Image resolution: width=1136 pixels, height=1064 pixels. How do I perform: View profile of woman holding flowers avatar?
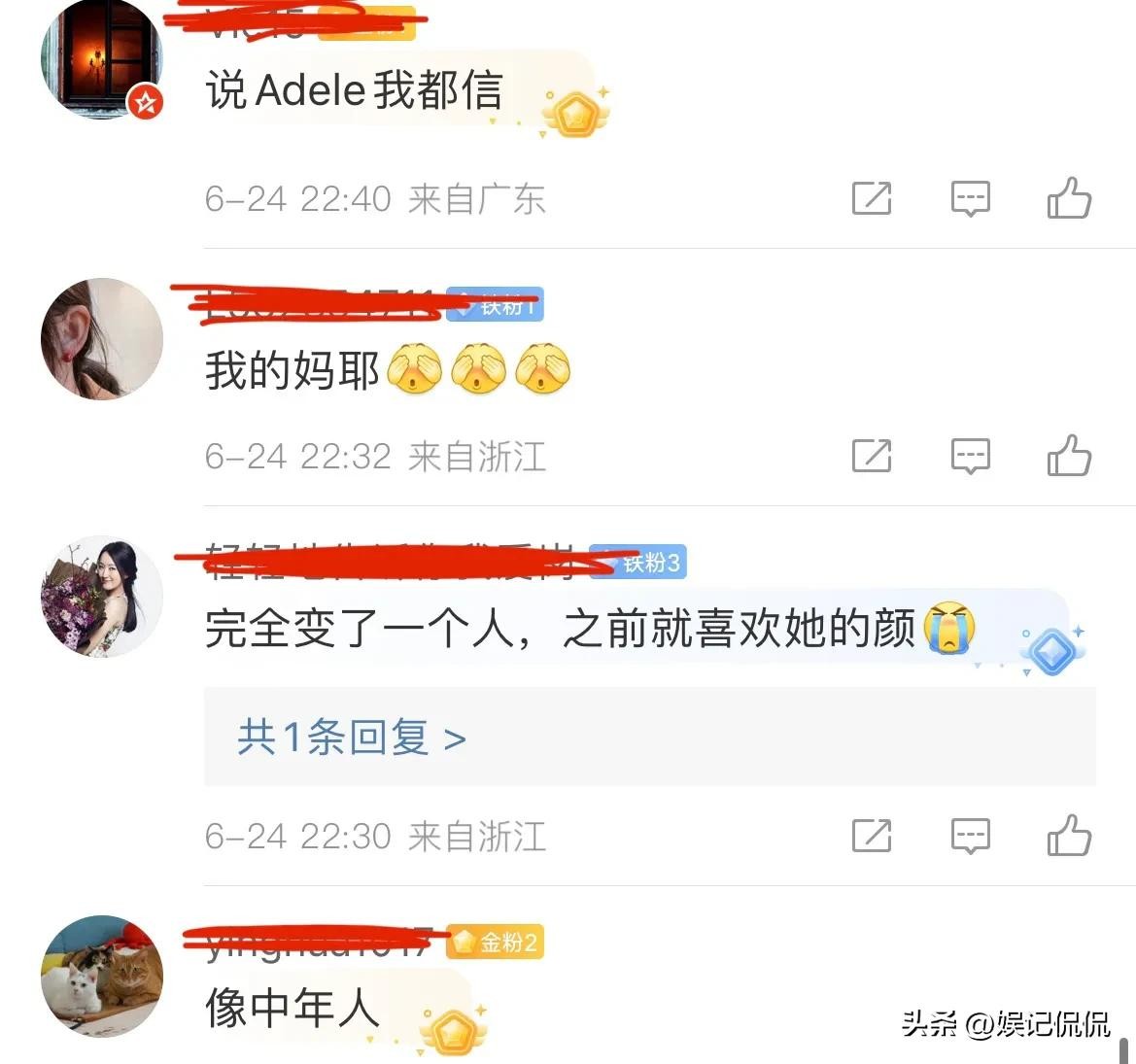tap(102, 597)
